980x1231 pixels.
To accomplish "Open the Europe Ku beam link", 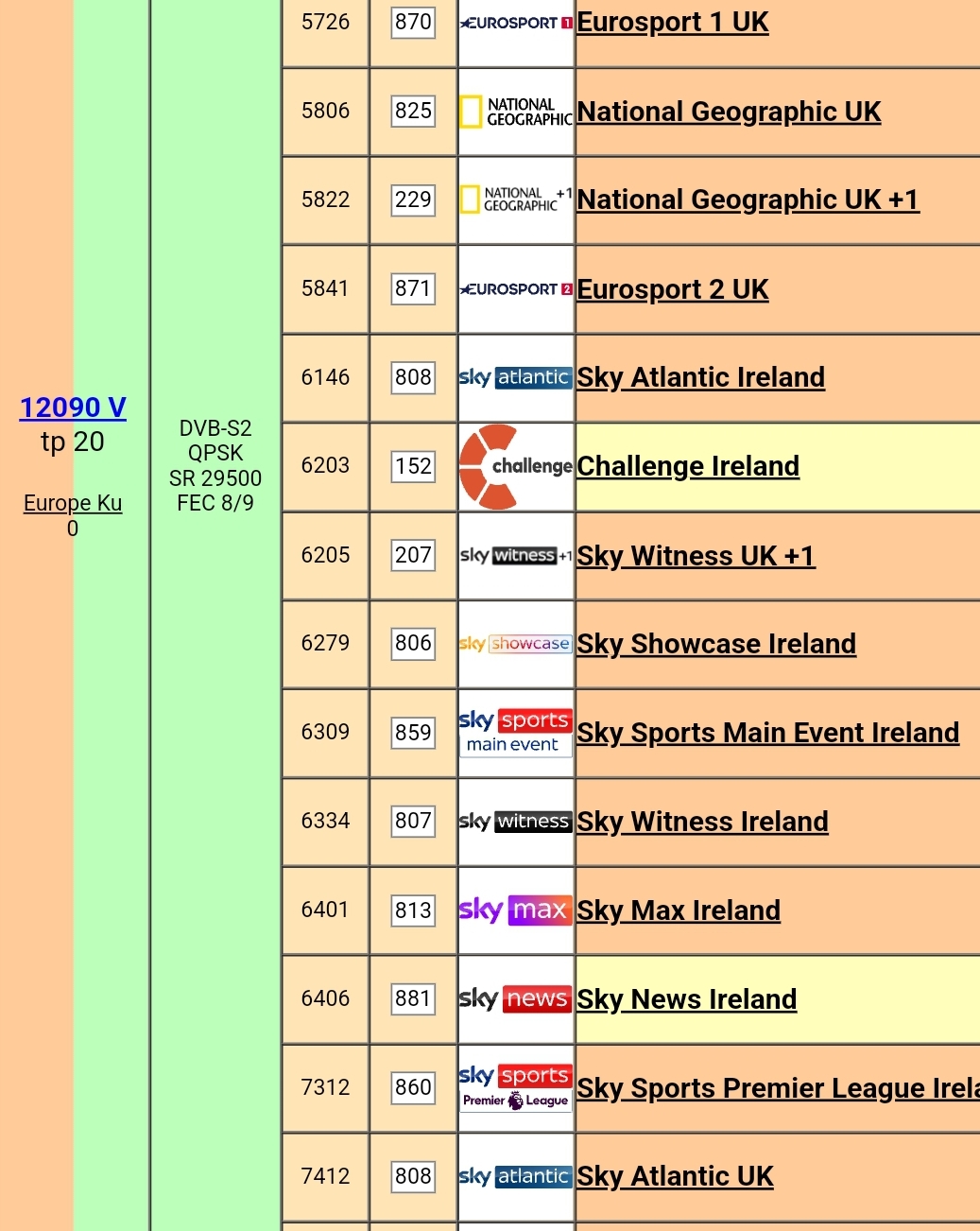I will pos(73,503).
